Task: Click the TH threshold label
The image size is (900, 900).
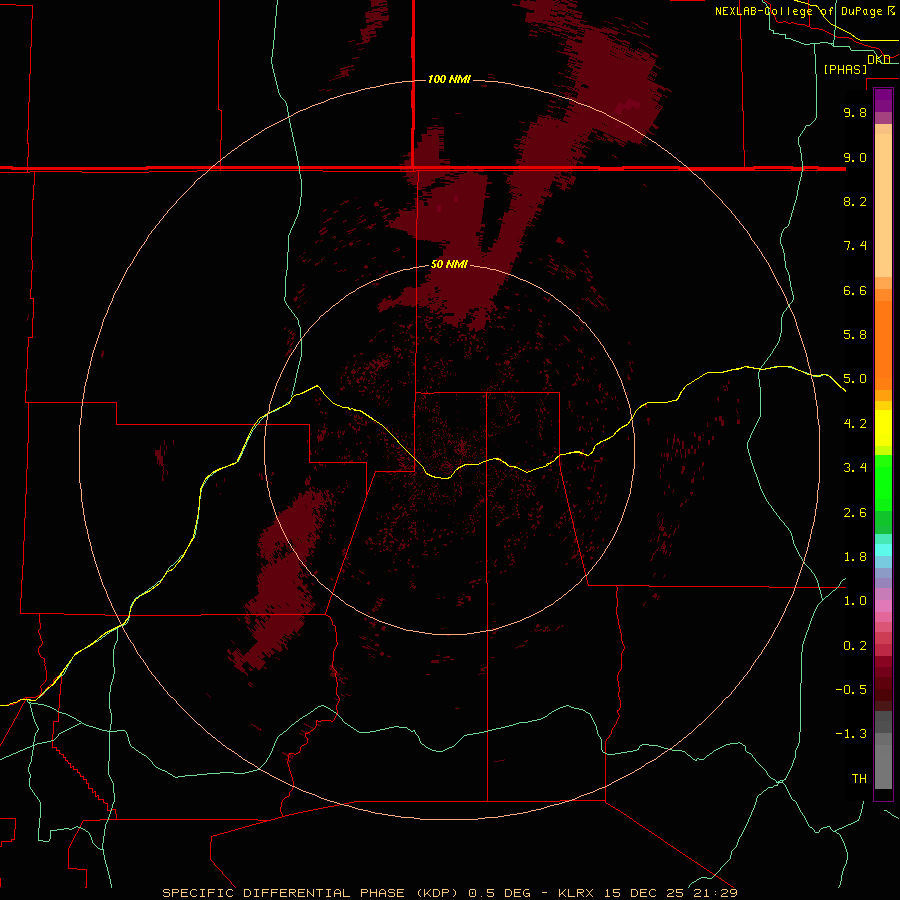Action: point(859,779)
